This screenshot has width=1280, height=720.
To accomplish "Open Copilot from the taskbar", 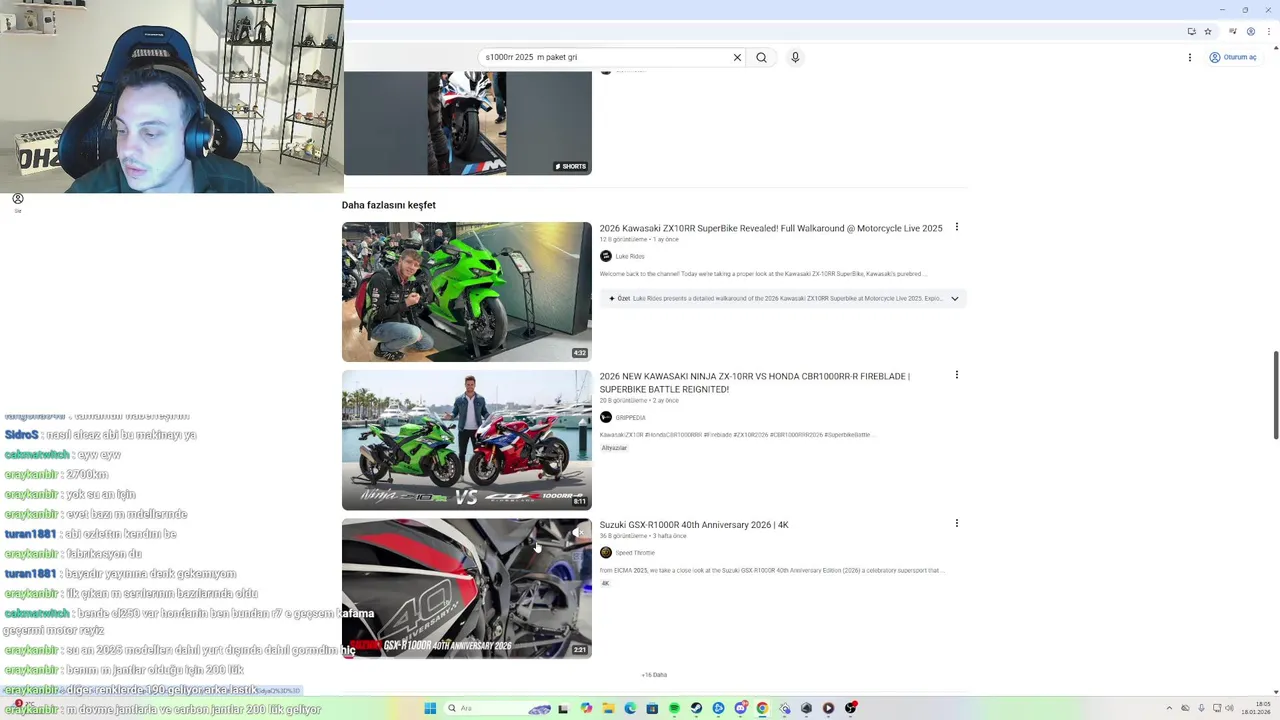I will (x=586, y=708).
